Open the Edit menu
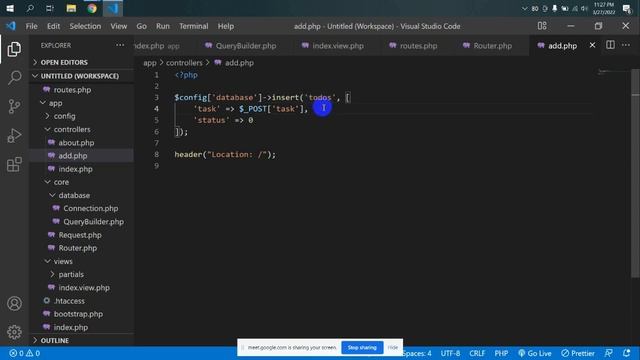This screenshot has height=360, width=640. [x=53, y=26]
